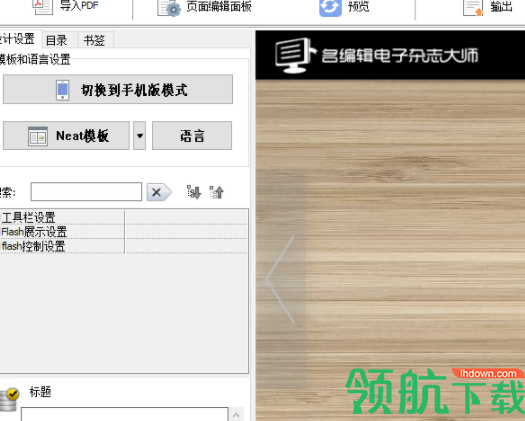Click the Import PDF (导入PDF) toolbar button

[x=66, y=6]
